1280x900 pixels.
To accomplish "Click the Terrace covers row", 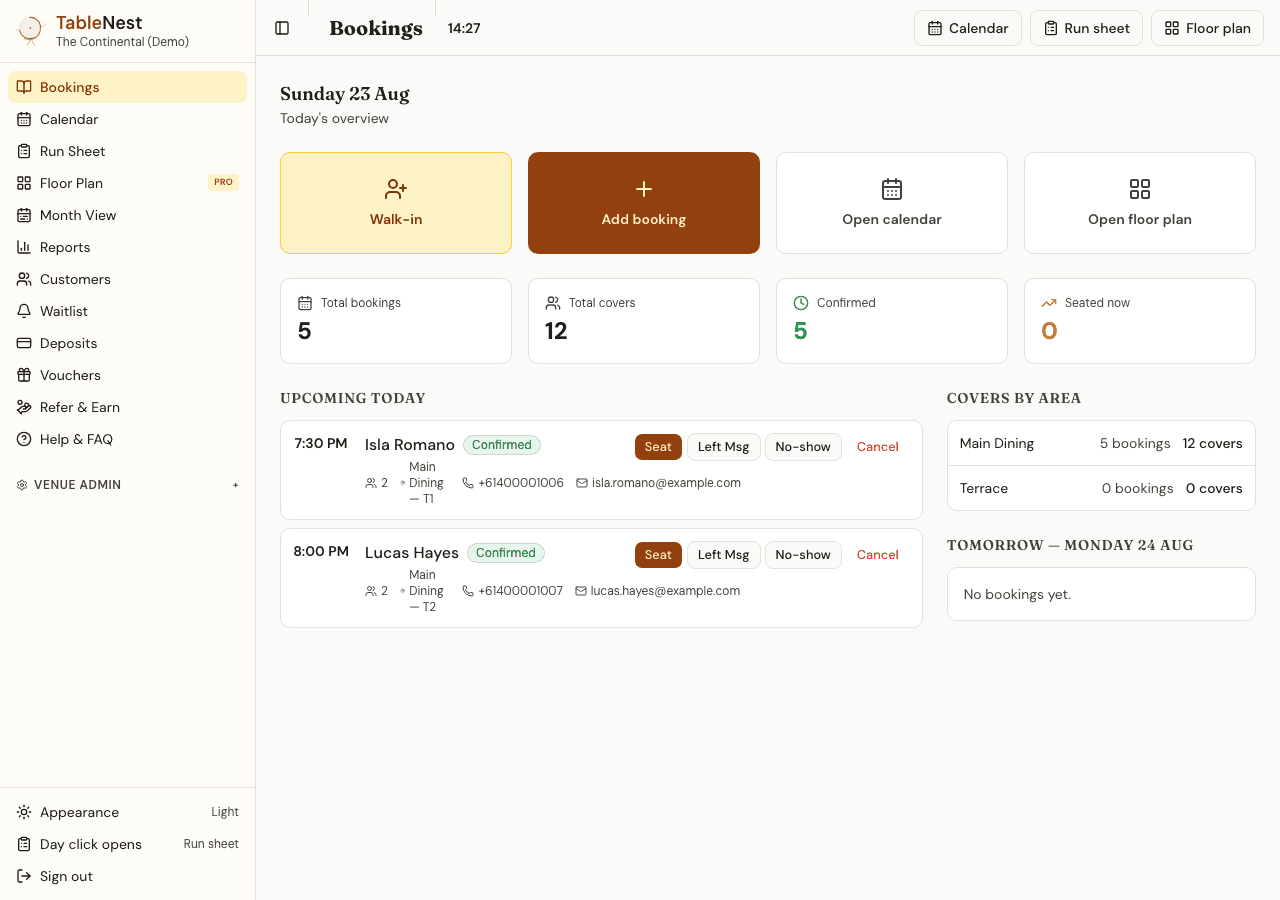I will [1101, 488].
